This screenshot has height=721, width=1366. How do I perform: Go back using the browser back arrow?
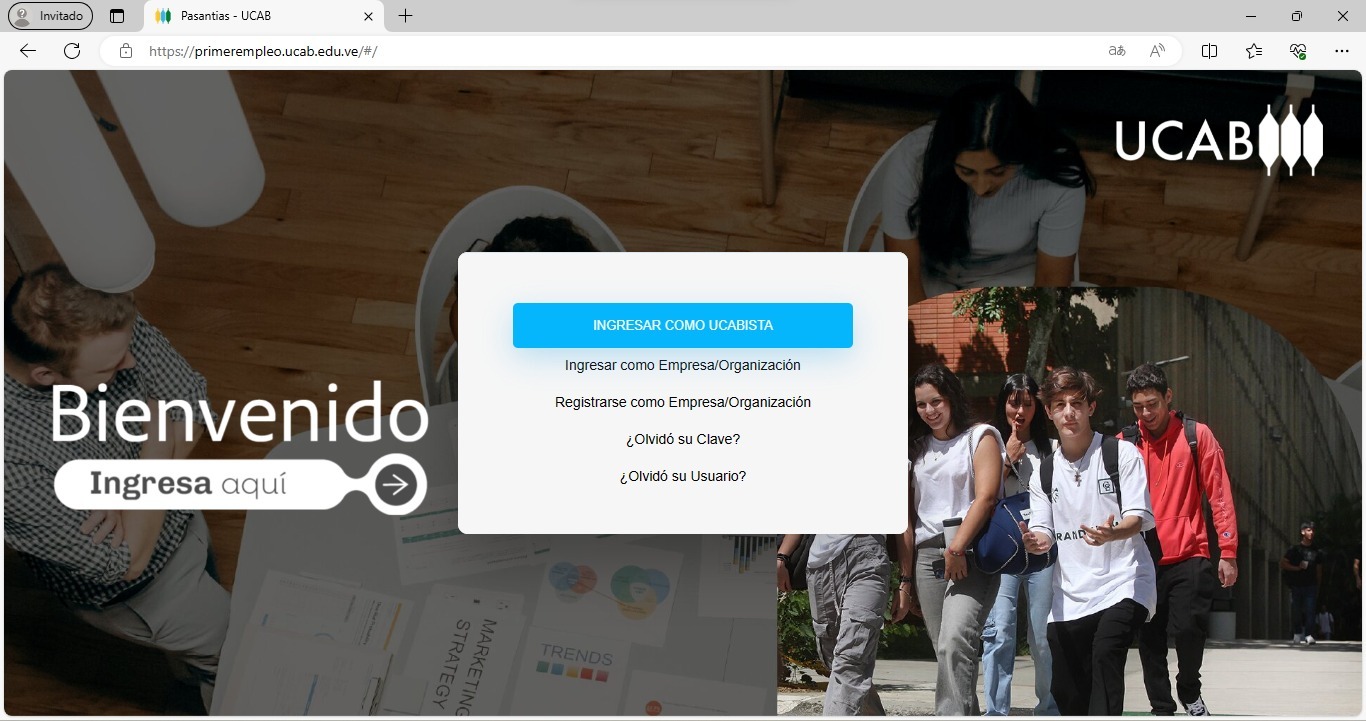pos(28,51)
